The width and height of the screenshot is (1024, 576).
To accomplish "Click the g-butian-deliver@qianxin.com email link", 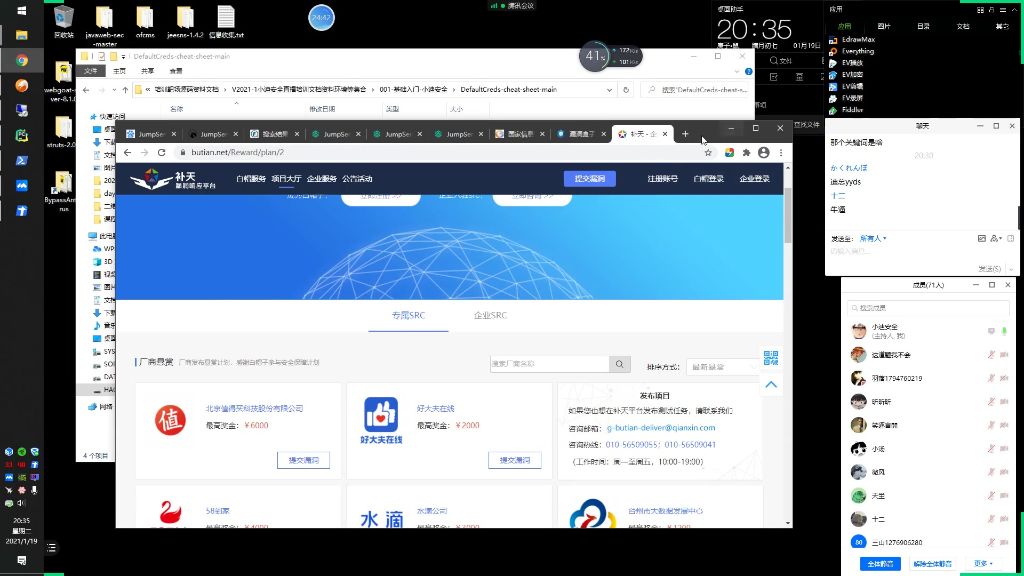I will click(x=661, y=428).
